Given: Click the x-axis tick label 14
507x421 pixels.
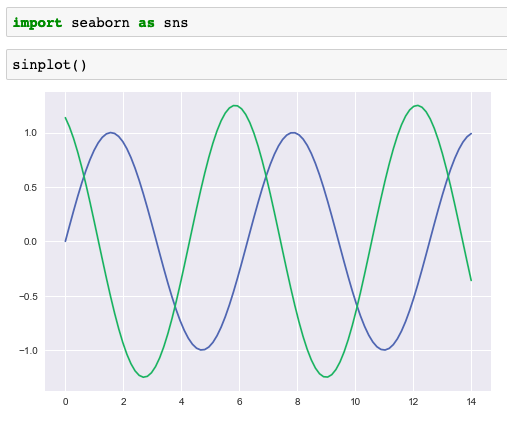Looking at the screenshot, I should 471,402.
